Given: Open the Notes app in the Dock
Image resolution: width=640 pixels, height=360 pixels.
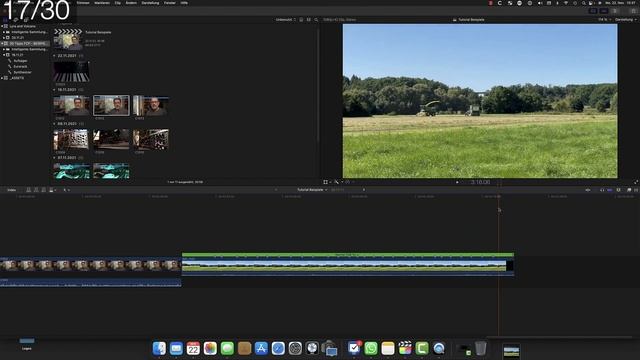Looking at the screenshot, I should coord(388,348).
